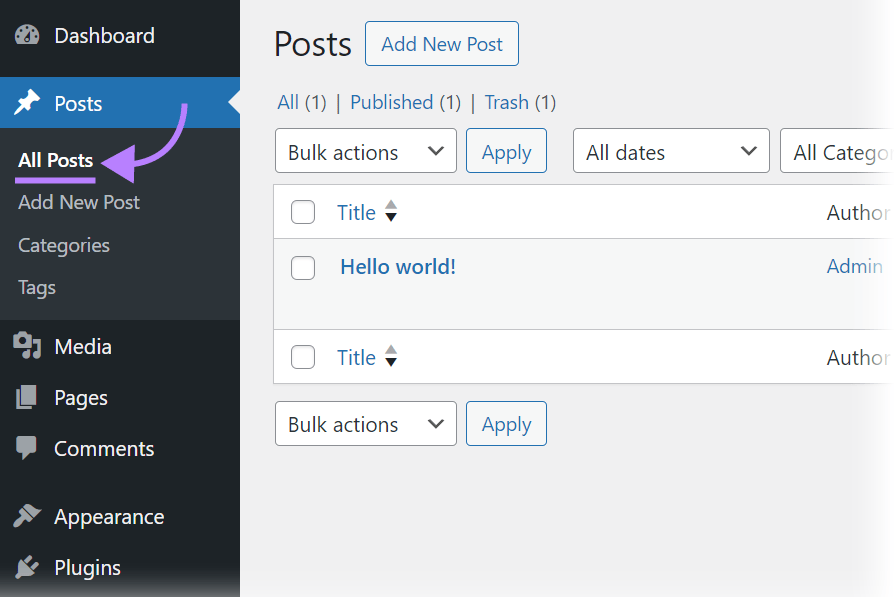
Task: View Trash (1) posts link
Action: (520, 103)
